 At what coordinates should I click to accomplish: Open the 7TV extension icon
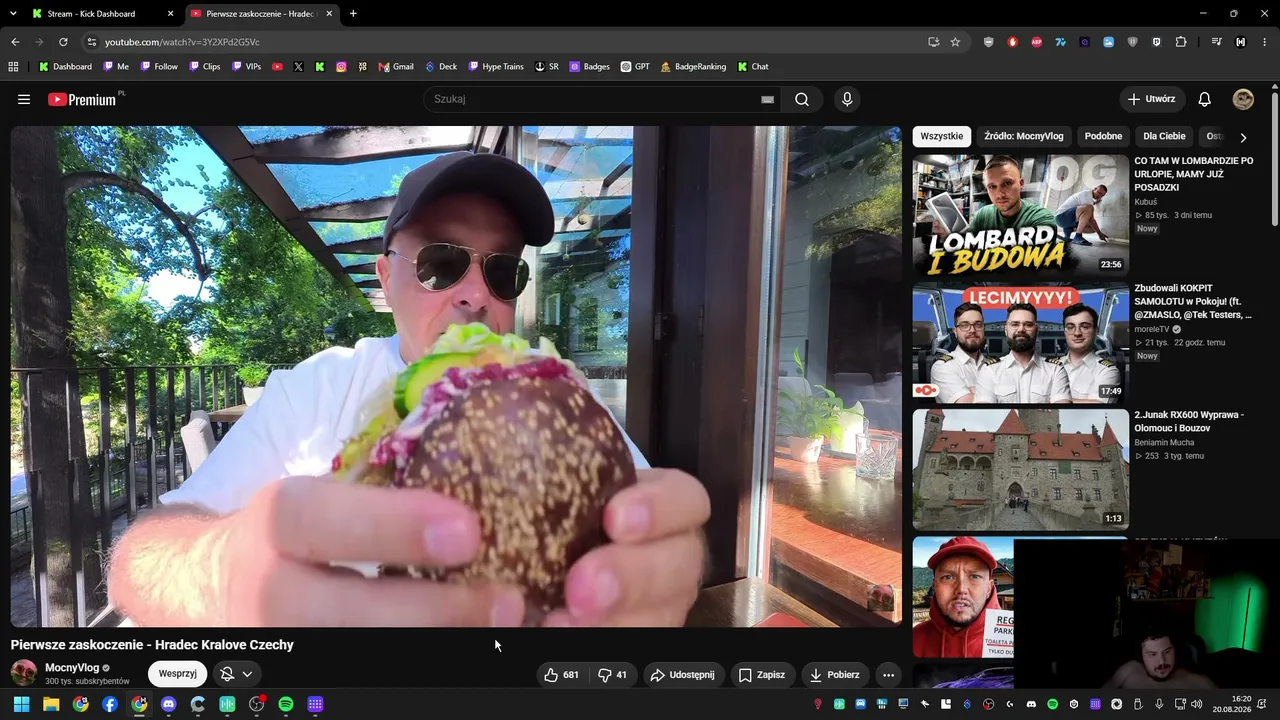click(x=1060, y=42)
